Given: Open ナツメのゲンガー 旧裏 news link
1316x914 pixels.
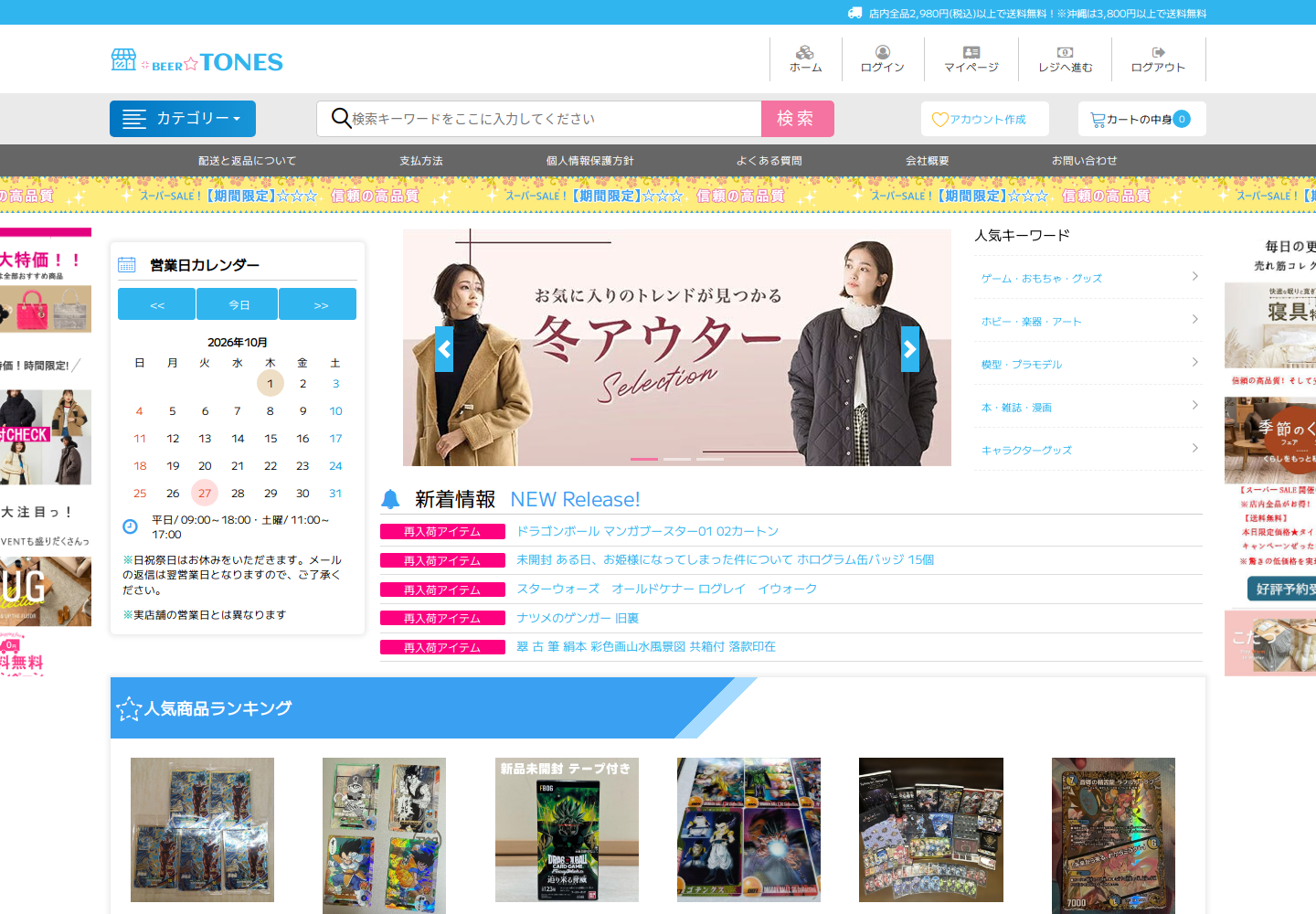Looking at the screenshot, I should (578, 618).
